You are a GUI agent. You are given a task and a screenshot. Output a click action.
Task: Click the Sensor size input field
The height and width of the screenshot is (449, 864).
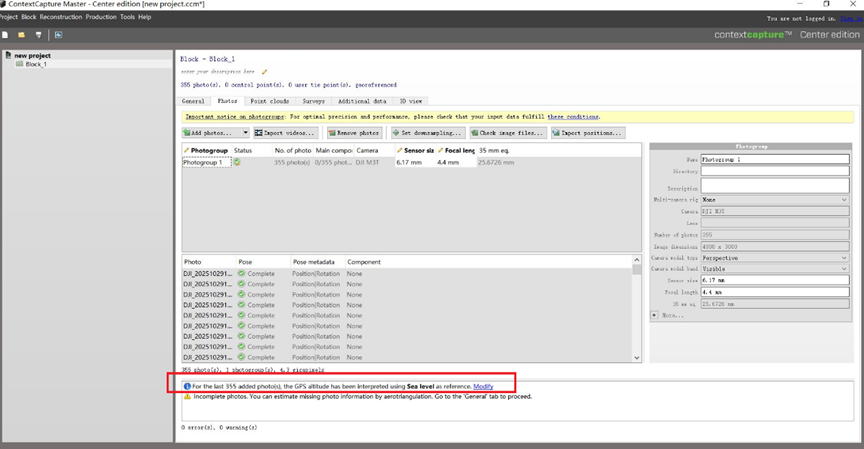[775, 280]
